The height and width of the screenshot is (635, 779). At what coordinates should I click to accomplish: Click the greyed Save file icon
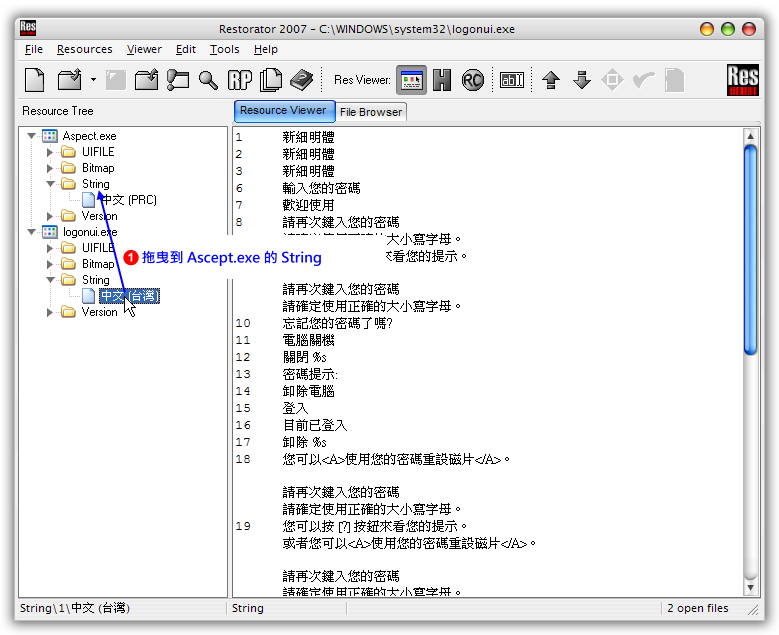coord(116,80)
